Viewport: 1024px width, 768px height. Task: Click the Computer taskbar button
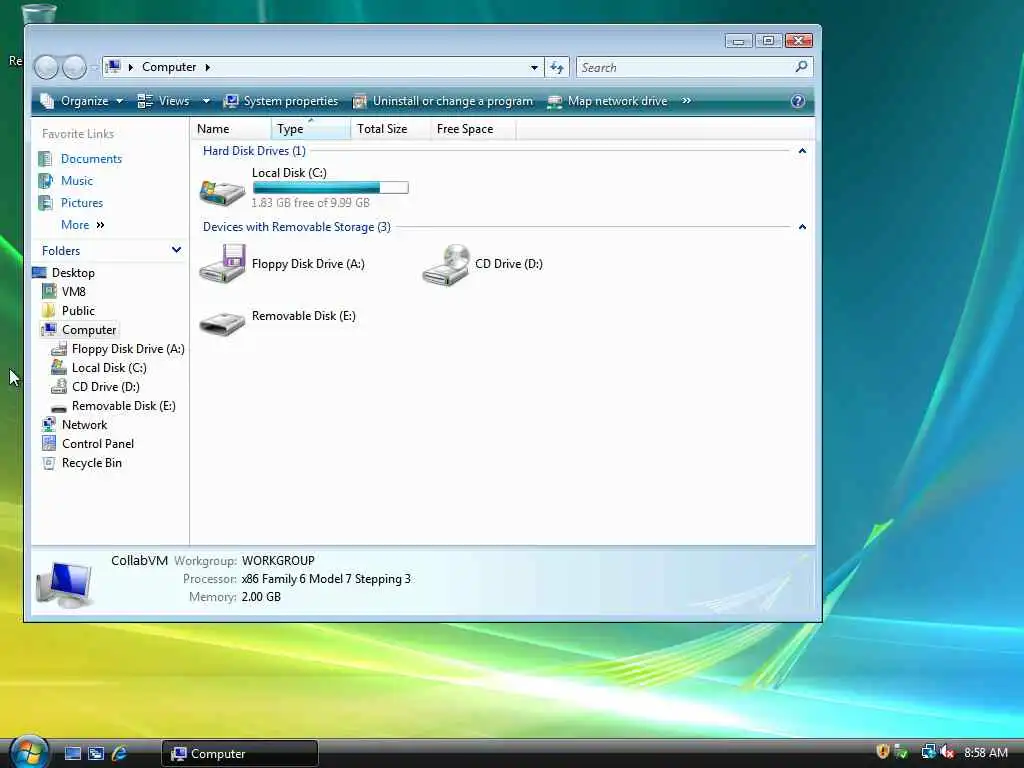(x=240, y=754)
